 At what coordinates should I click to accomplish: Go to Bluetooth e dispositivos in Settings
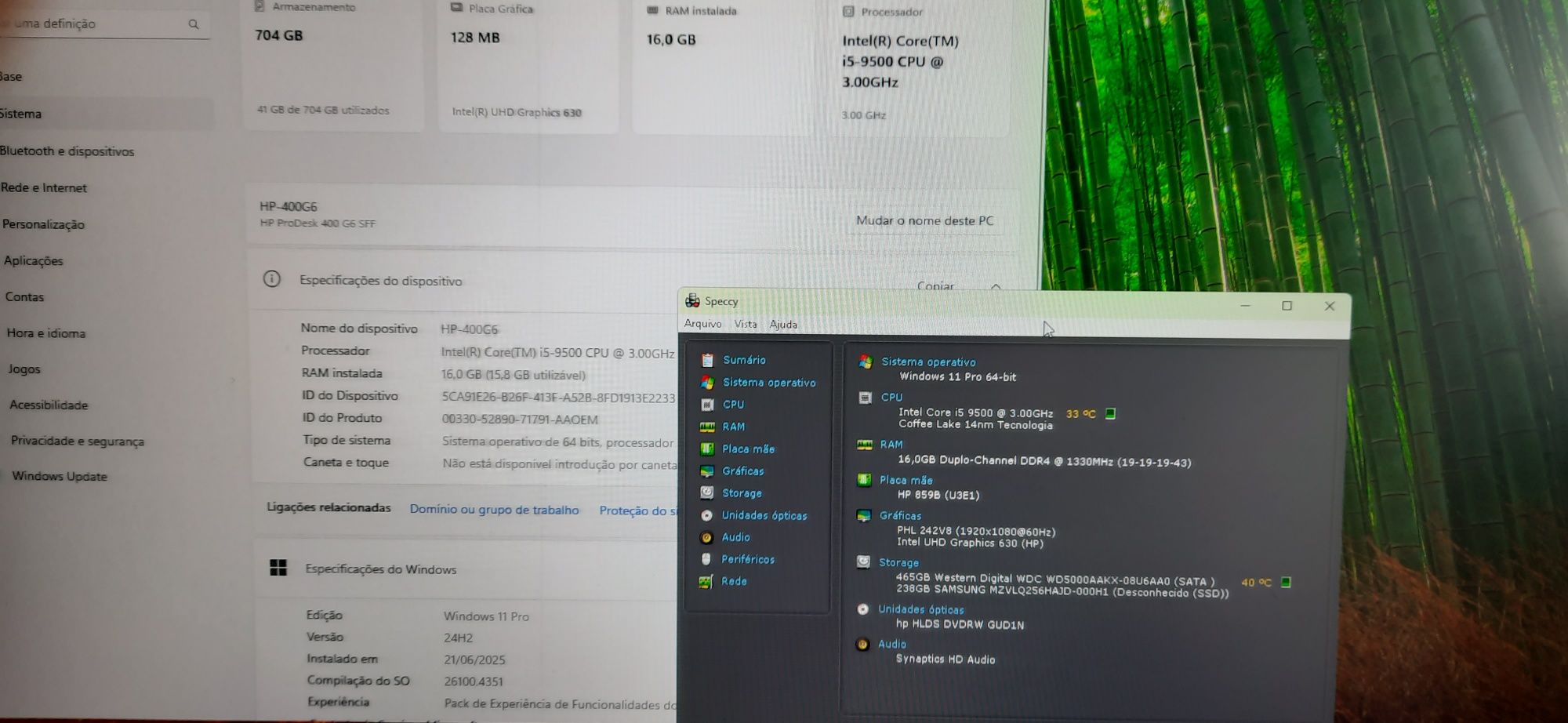pyautogui.click(x=67, y=151)
